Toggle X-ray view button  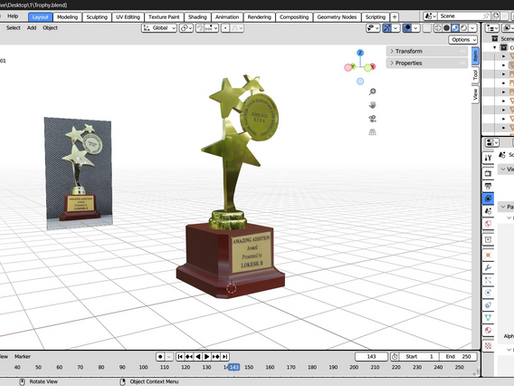[x=427, y=28]
